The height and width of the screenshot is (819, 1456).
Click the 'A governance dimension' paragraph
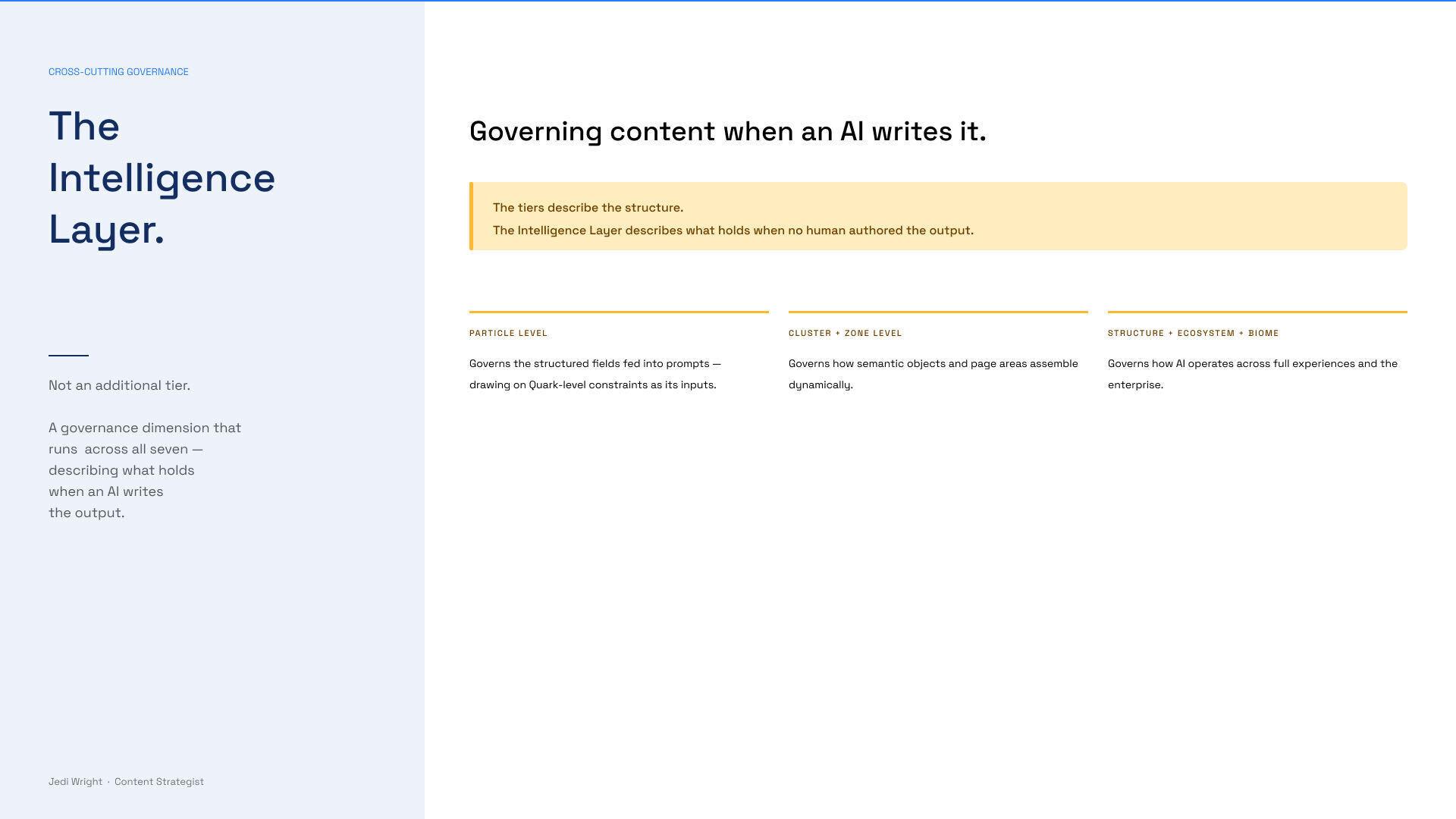145,470
